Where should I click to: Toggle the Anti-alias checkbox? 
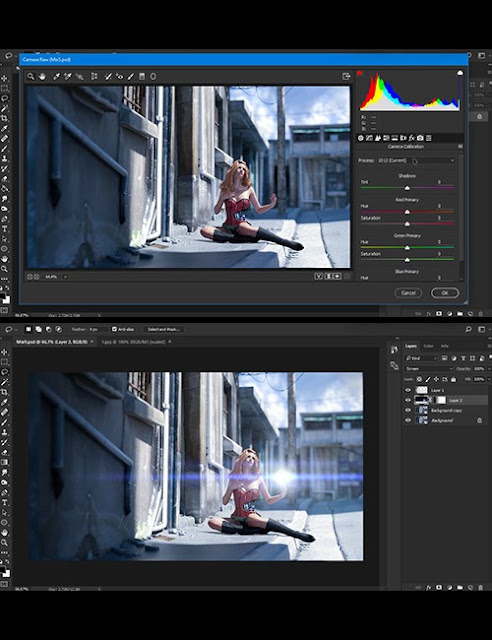pyautogui.click(x=114, y=329)
